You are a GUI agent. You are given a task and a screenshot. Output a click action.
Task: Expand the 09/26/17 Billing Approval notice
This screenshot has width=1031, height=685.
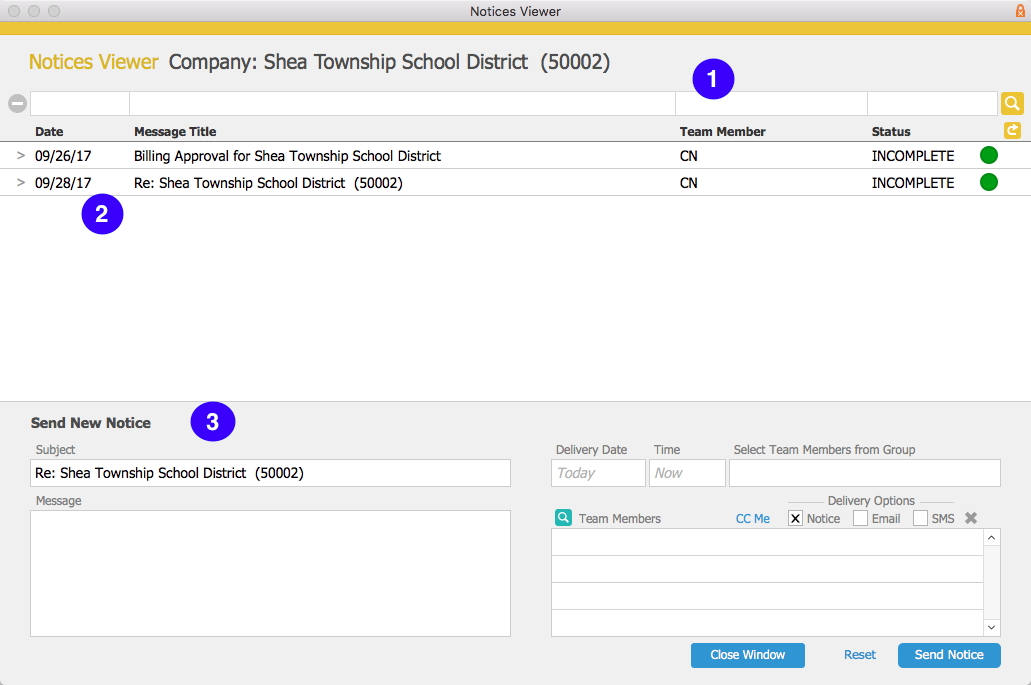(20, 155)
